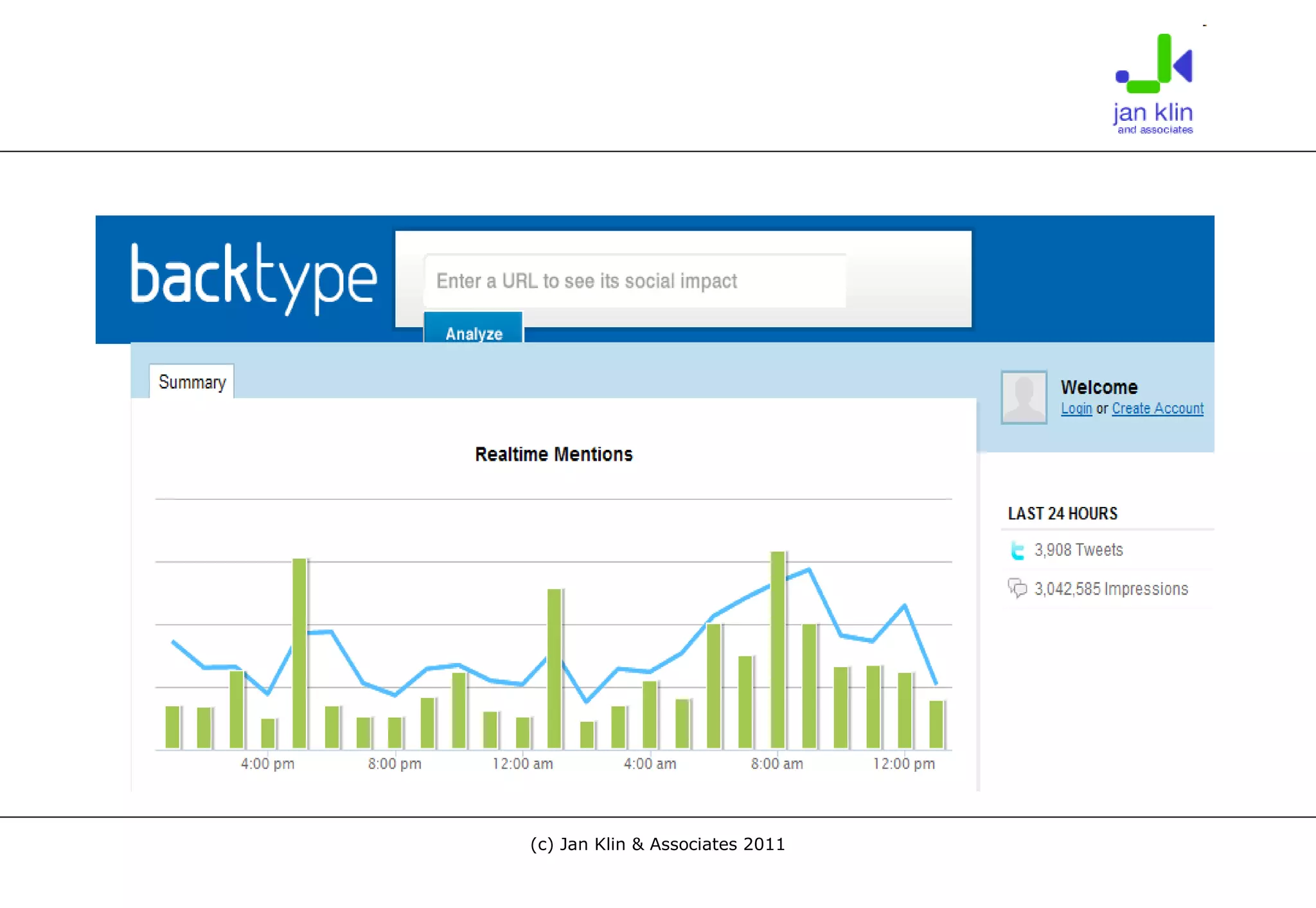1316x908 pixels.
Task: Click the 4:00 am axis label
Action: tap(650, 764)
